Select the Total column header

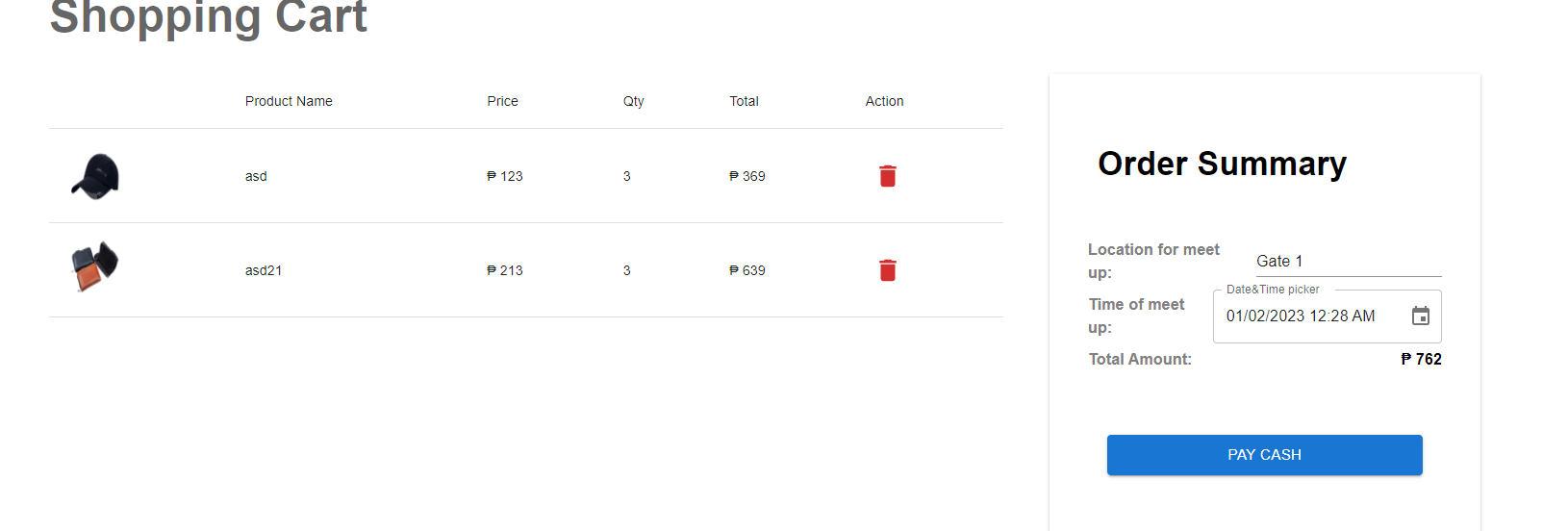coord(744,101)
